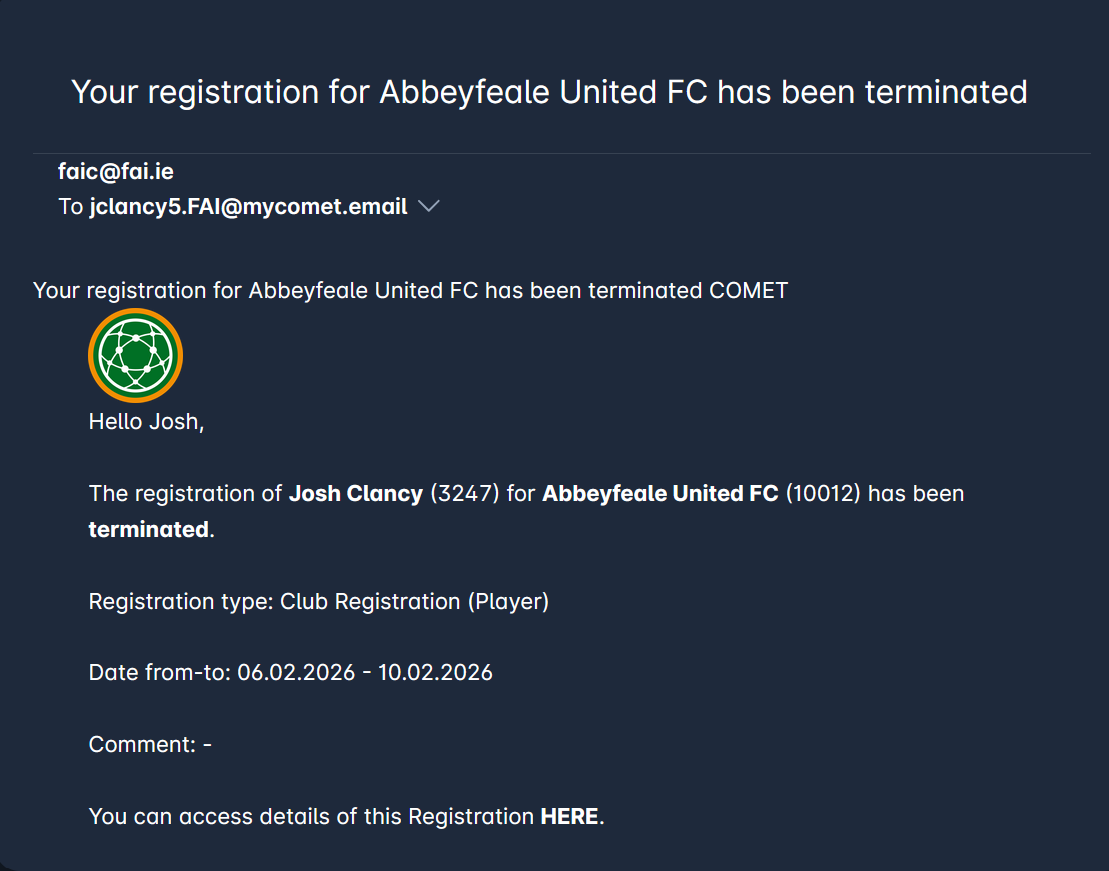Click sender address faic@fai.ie

click(116, 172)
